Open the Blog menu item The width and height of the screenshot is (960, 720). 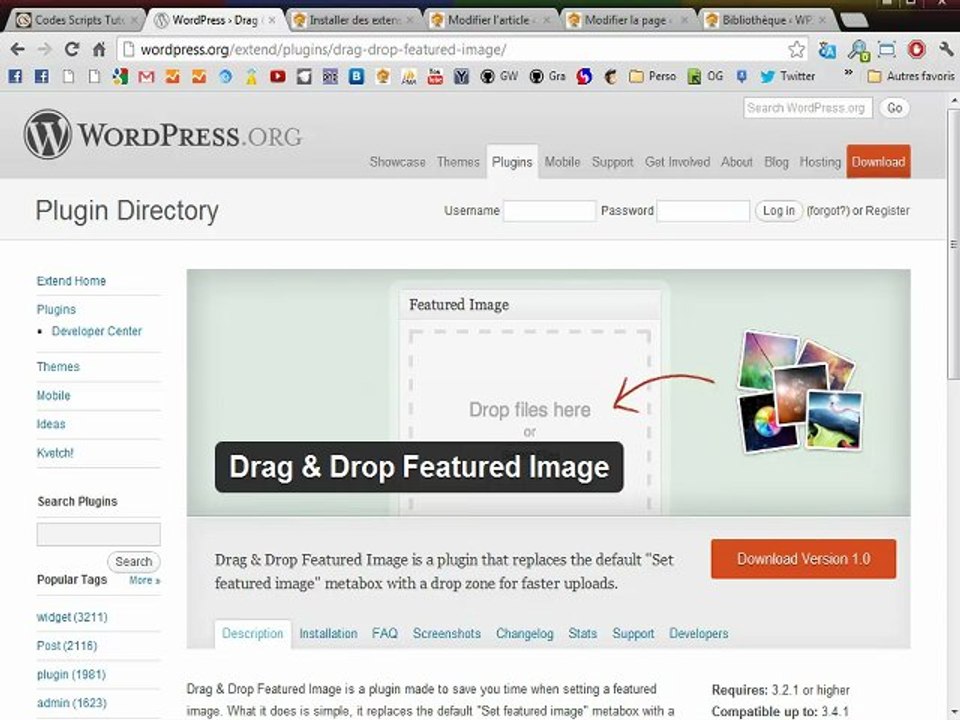pos(776,162)
